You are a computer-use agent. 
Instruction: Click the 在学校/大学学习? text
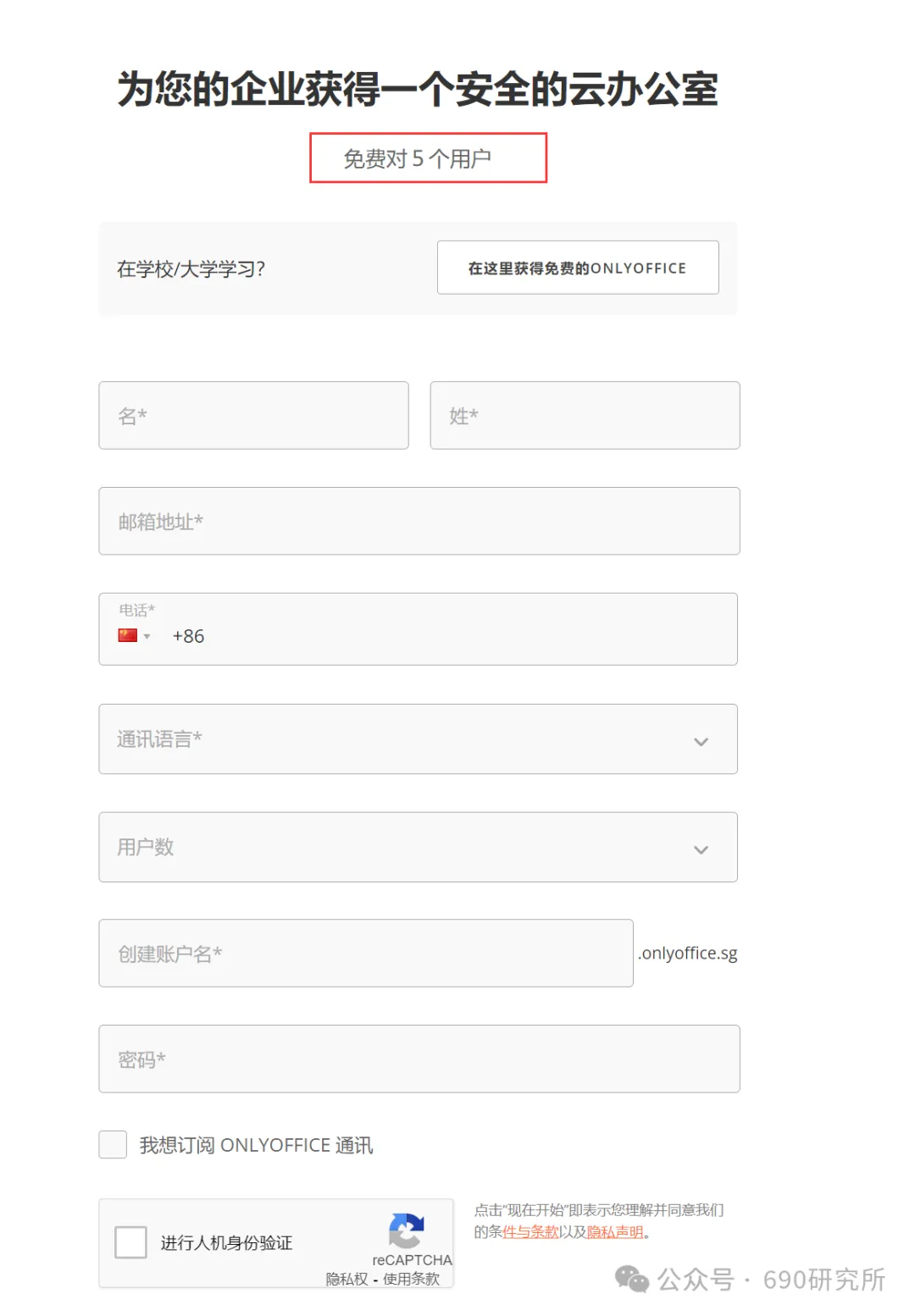coord(191,269)
